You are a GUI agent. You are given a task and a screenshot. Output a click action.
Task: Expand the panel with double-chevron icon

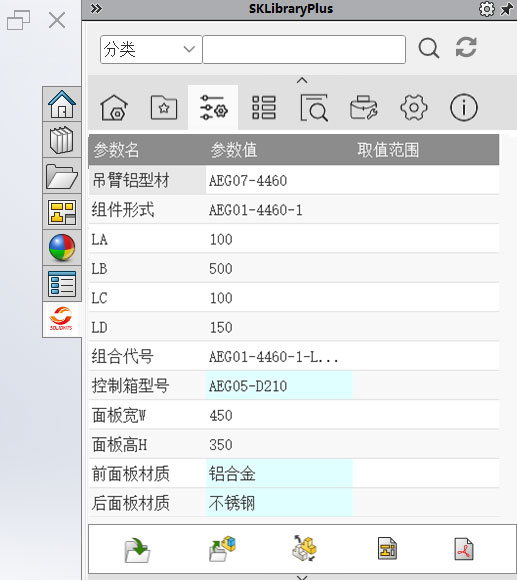96,9
